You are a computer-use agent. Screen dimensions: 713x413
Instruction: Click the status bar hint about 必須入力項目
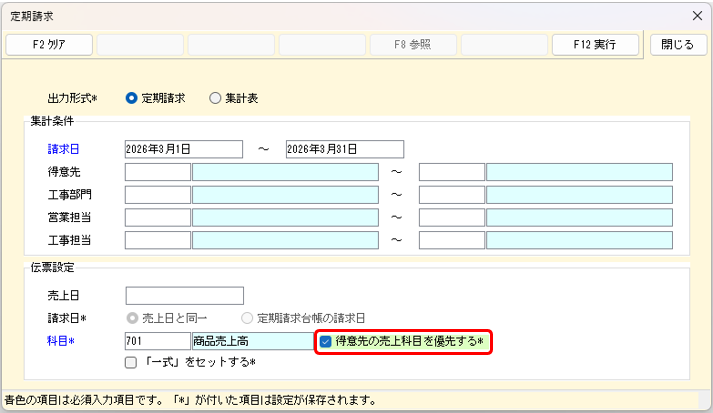click(x=191, y=400)
